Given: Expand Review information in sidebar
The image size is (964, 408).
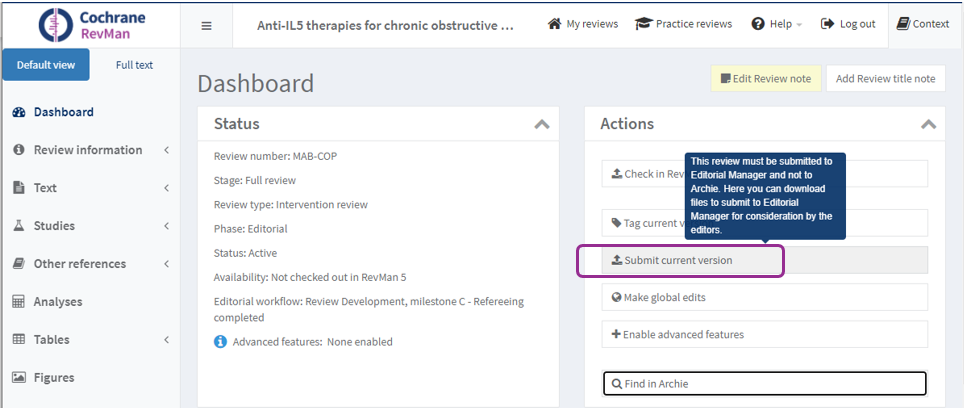Looking at the screenshot, I should pyautogui.click(x=88, y=150).
